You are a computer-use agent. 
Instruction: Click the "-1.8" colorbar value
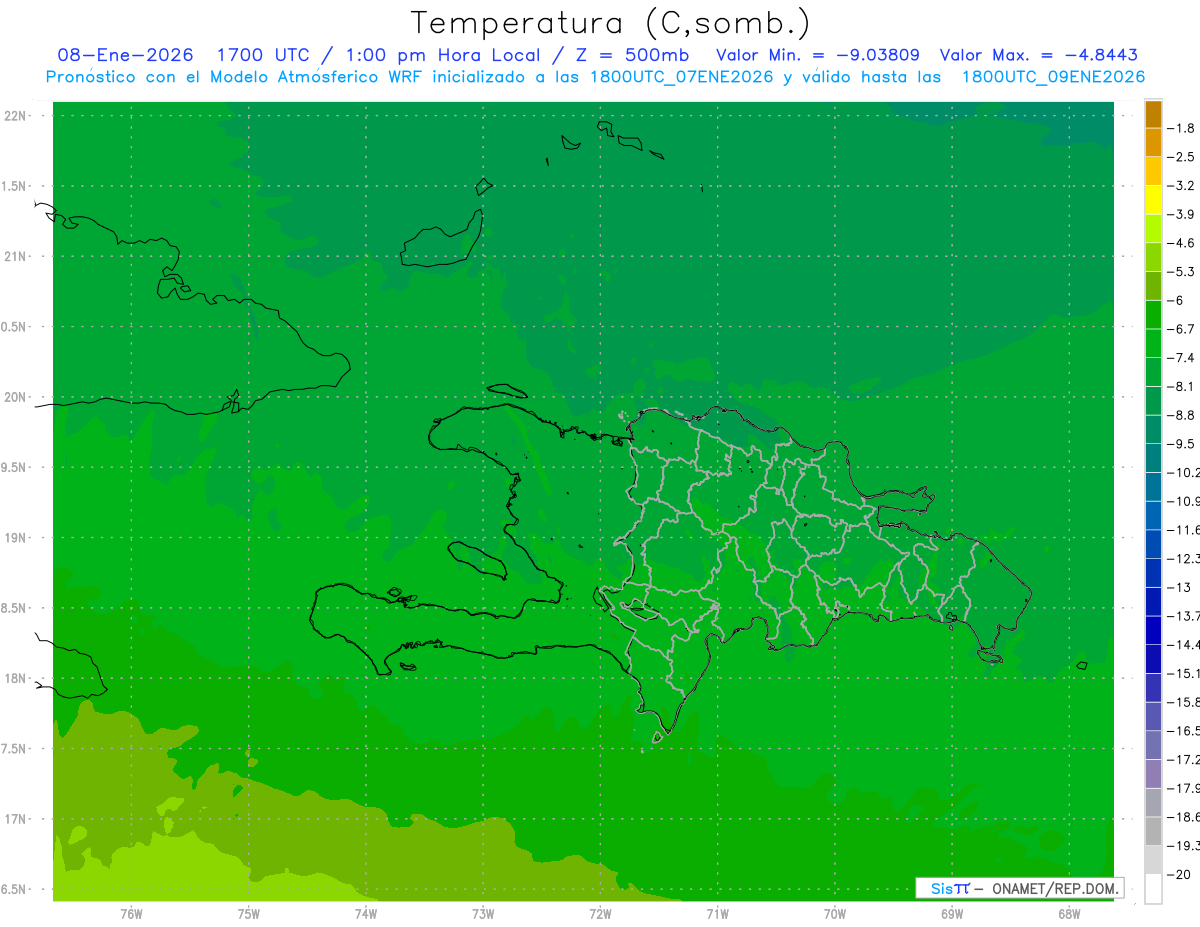tap(1182, 128)
